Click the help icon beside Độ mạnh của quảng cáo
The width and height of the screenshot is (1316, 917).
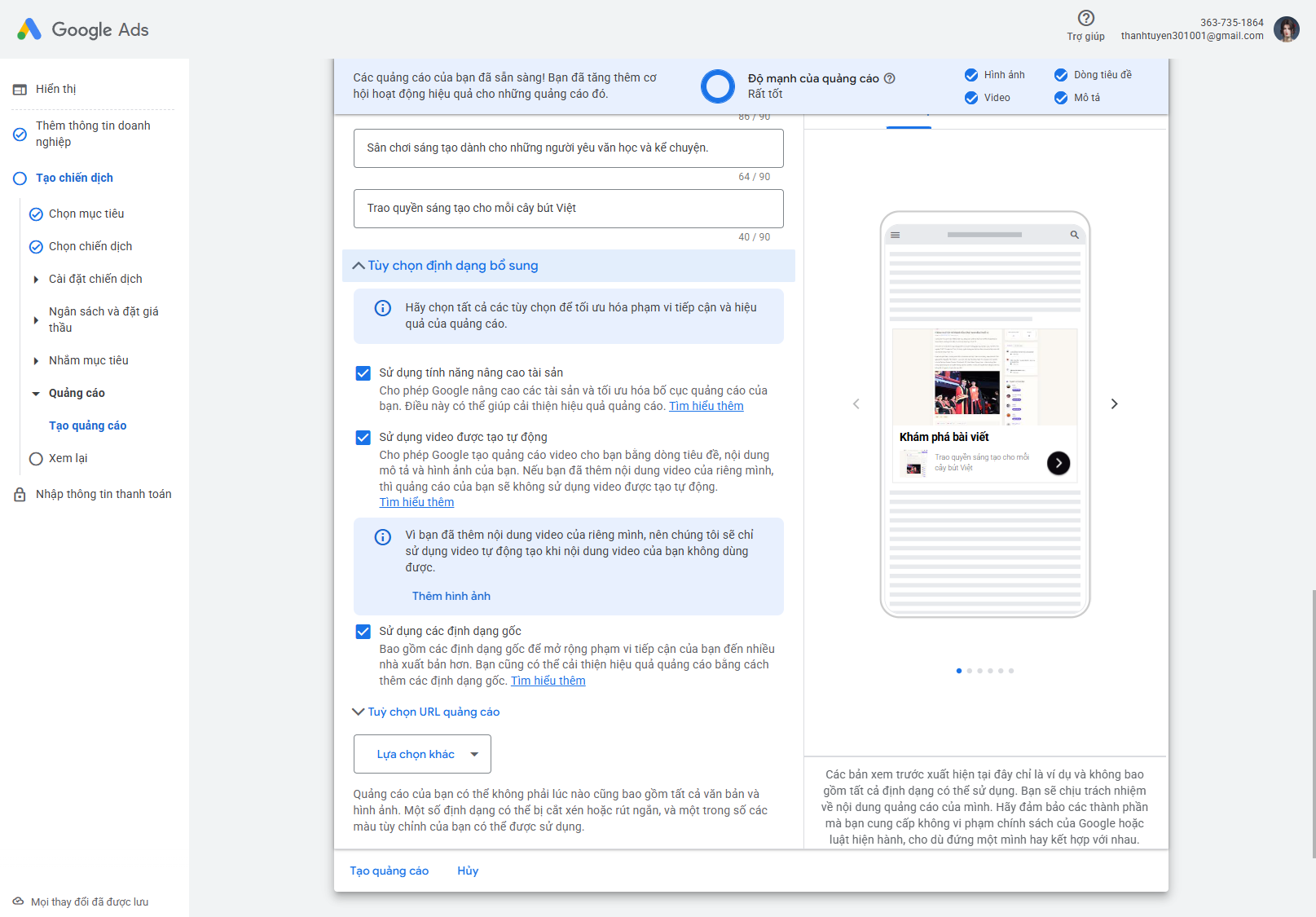pos(890,78)
